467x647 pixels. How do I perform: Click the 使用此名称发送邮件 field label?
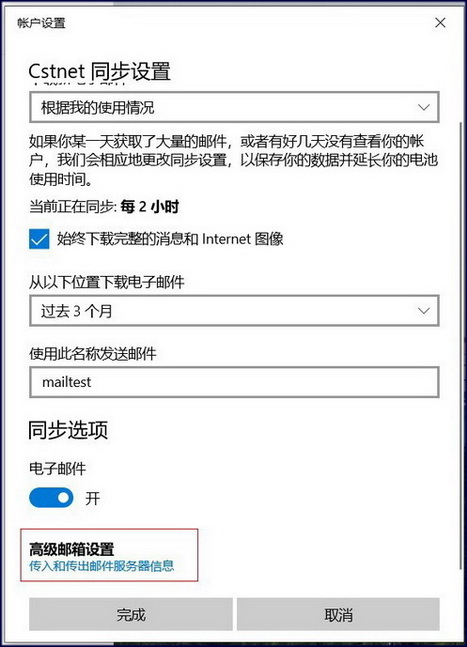(x=93, y=354)
